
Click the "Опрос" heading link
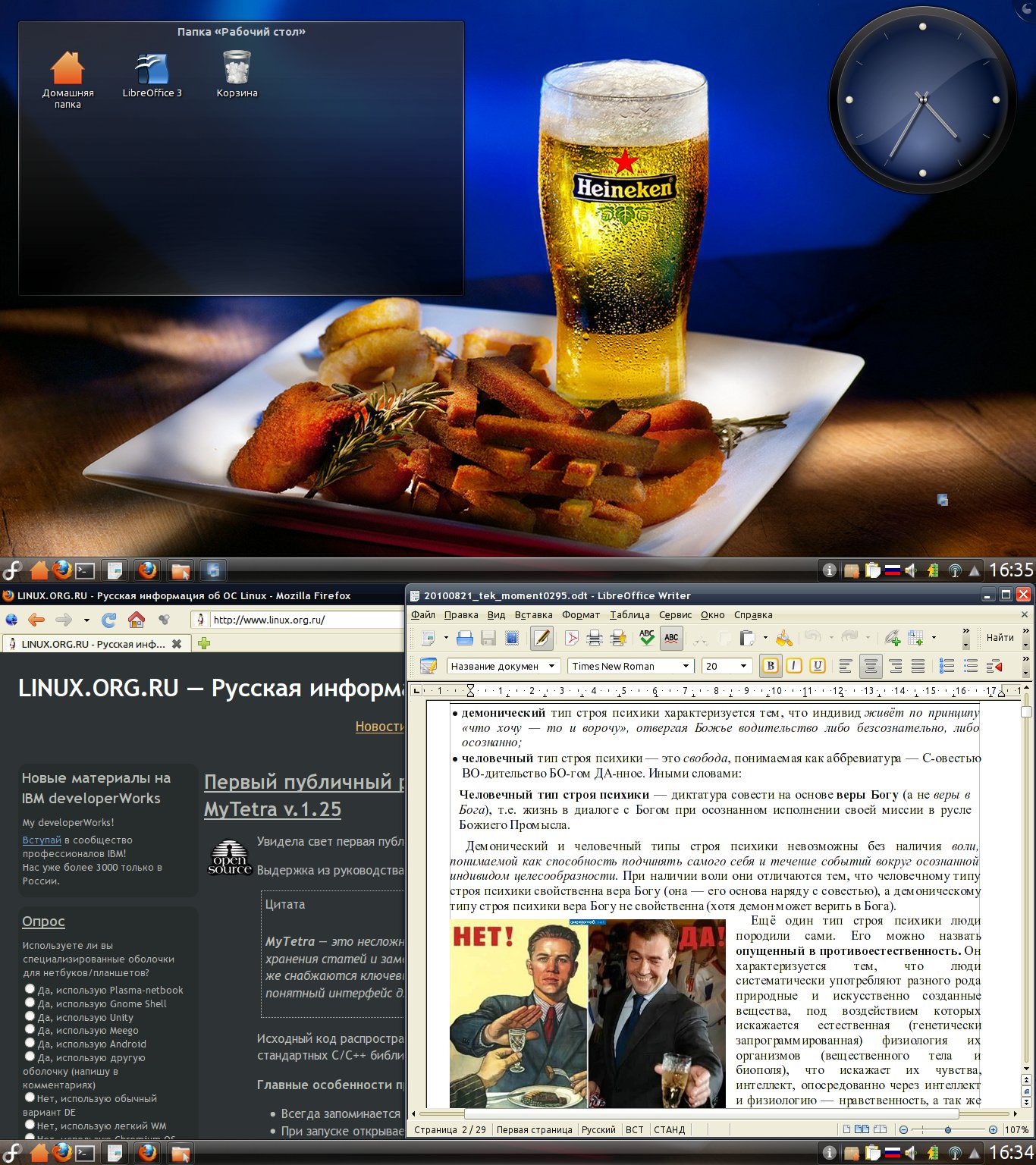43,922
